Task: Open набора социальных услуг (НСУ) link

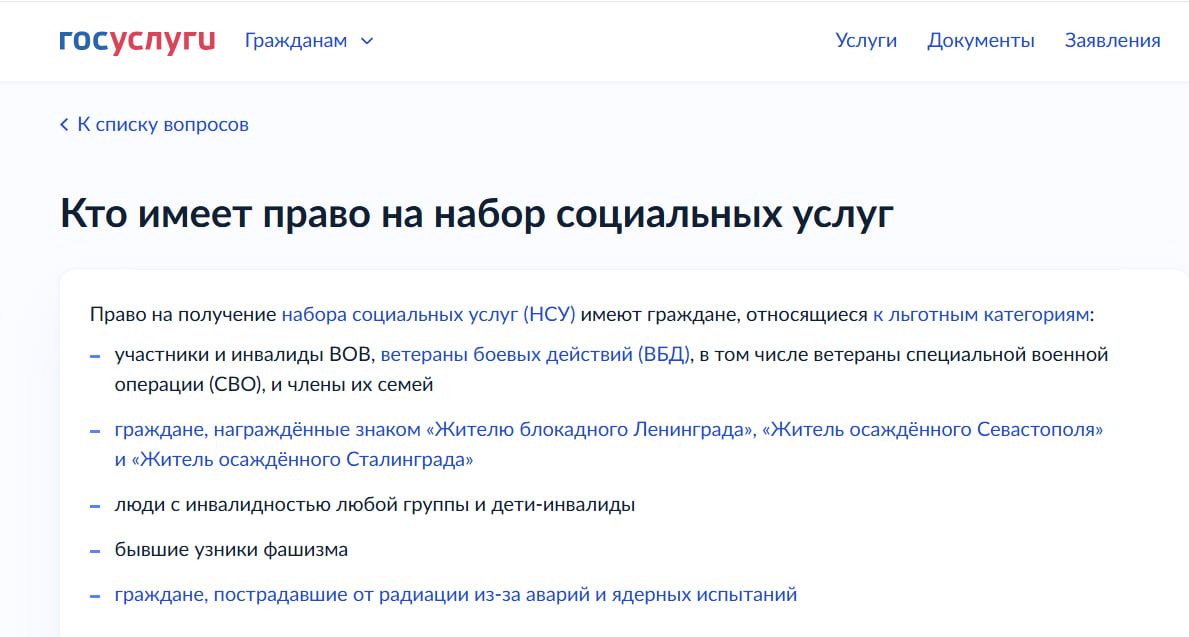Action: click(428, 314)
